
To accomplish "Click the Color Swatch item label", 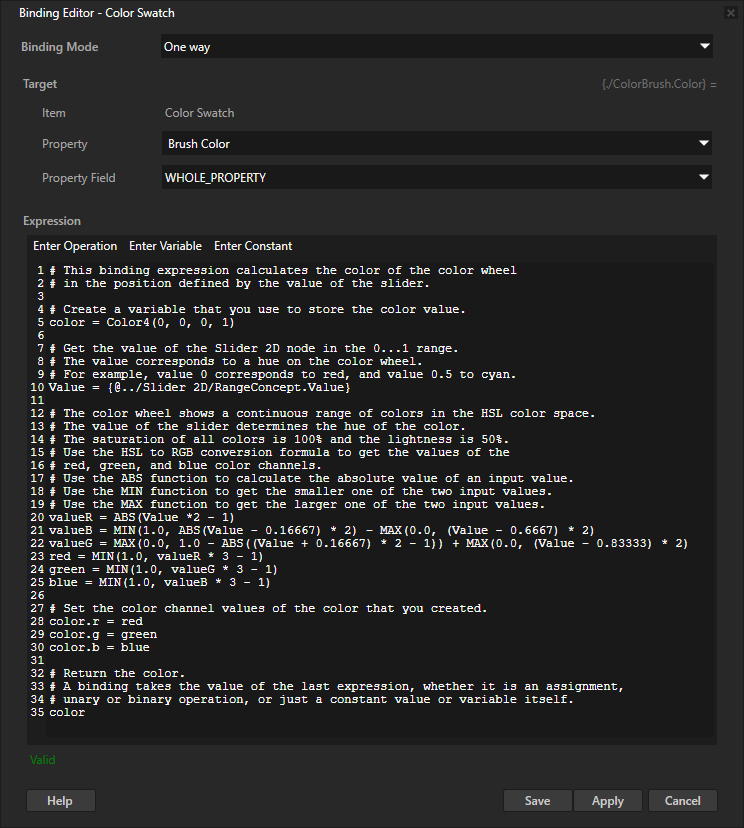I will tap(198, 113).
